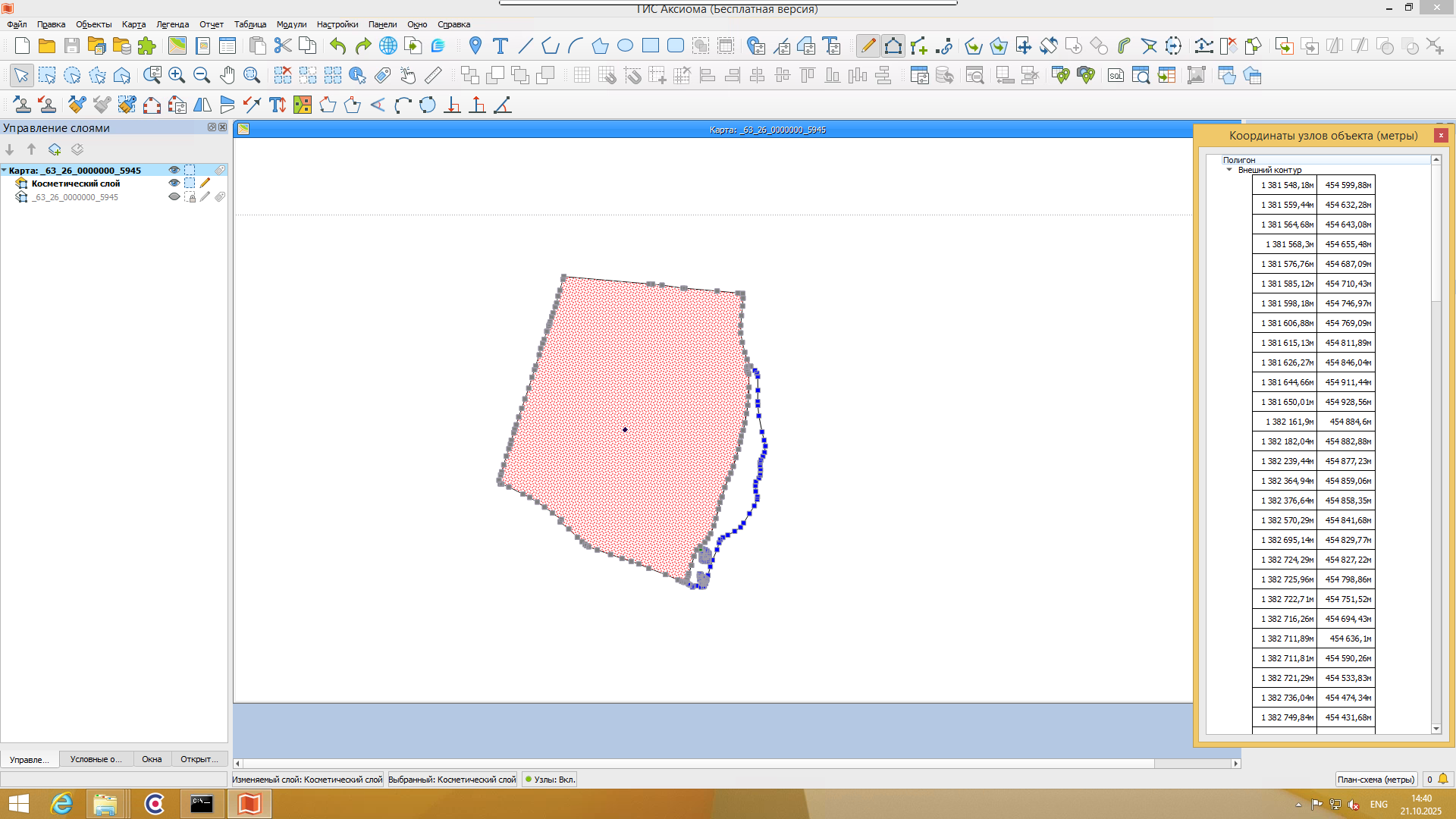Image resolution: width=1456 pixels, height=819 pixels.
Task: Toggle editing pencil for Косметический слой
Action: tap(205, 183)
